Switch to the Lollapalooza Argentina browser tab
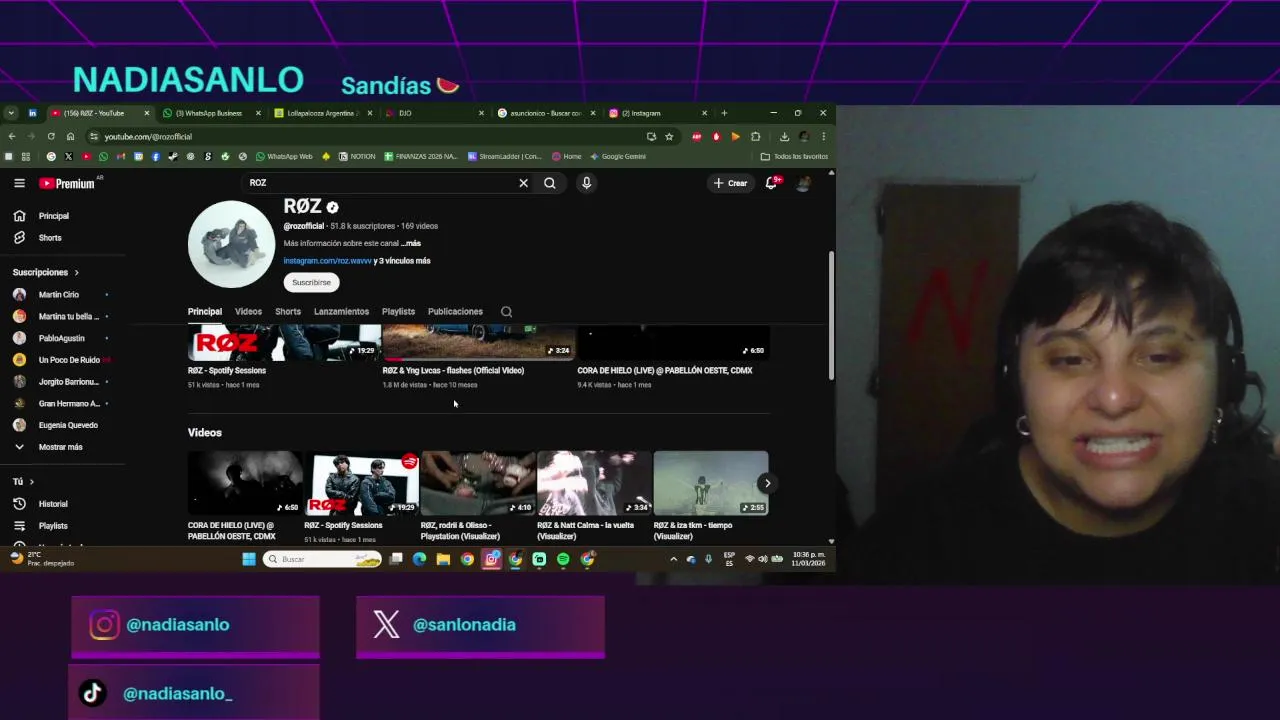 [323, 113]
